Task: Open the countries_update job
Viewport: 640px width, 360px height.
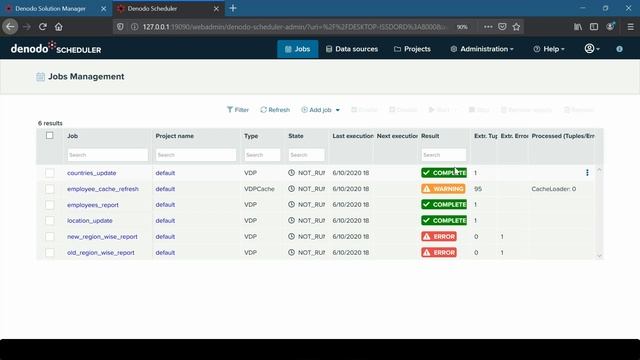Action: (91, 173)
